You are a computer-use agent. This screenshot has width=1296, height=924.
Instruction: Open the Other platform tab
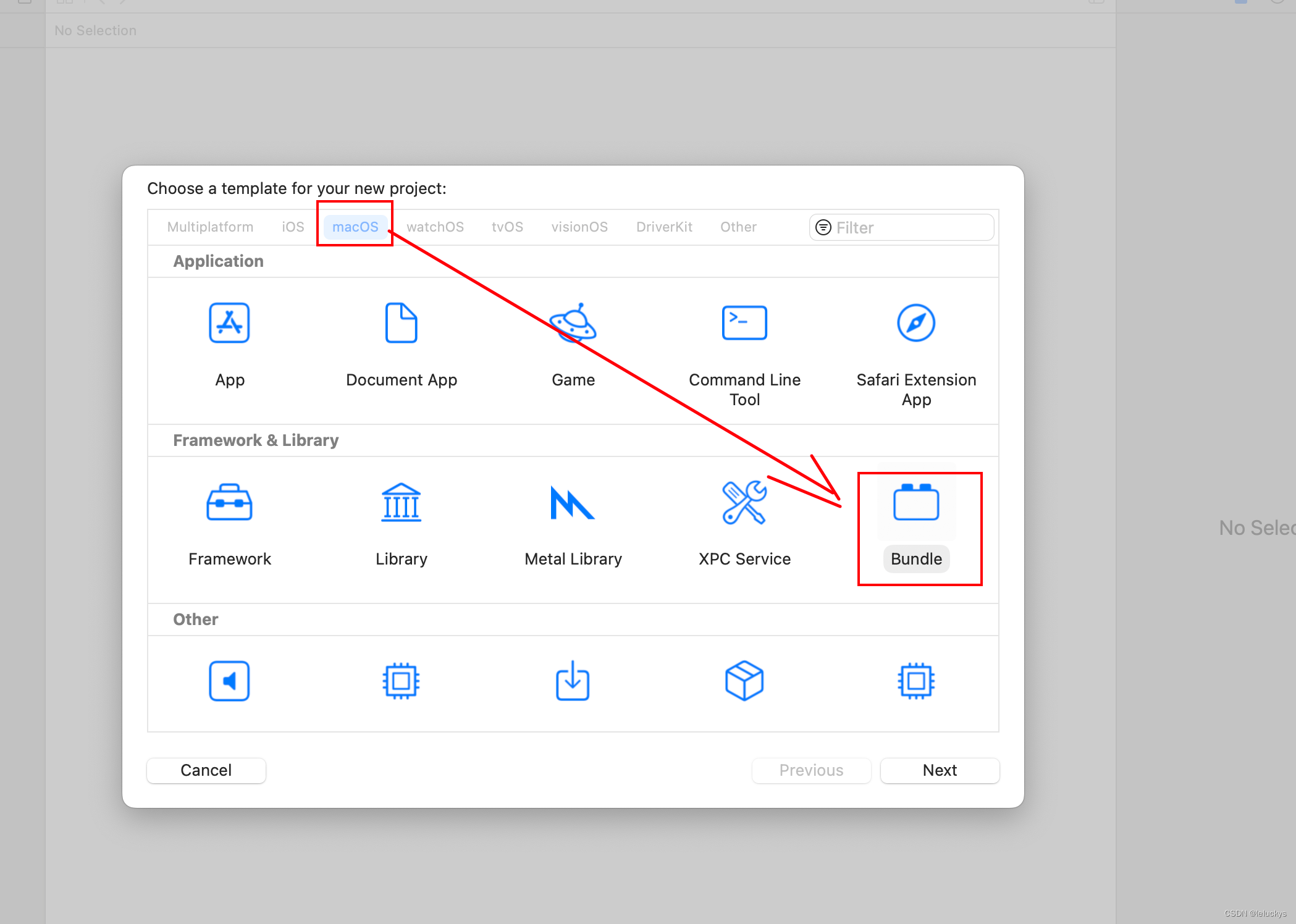tap(739, 227)
